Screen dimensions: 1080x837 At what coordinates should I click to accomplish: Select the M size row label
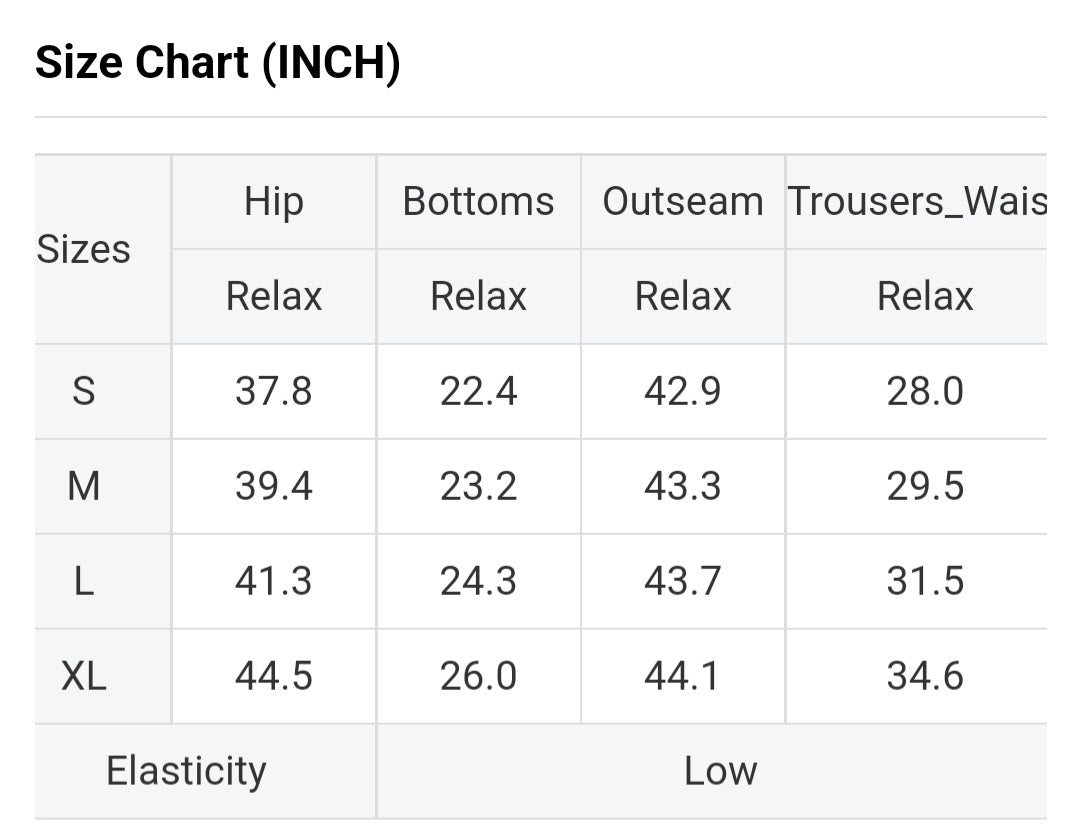click(x=84, y=486)
